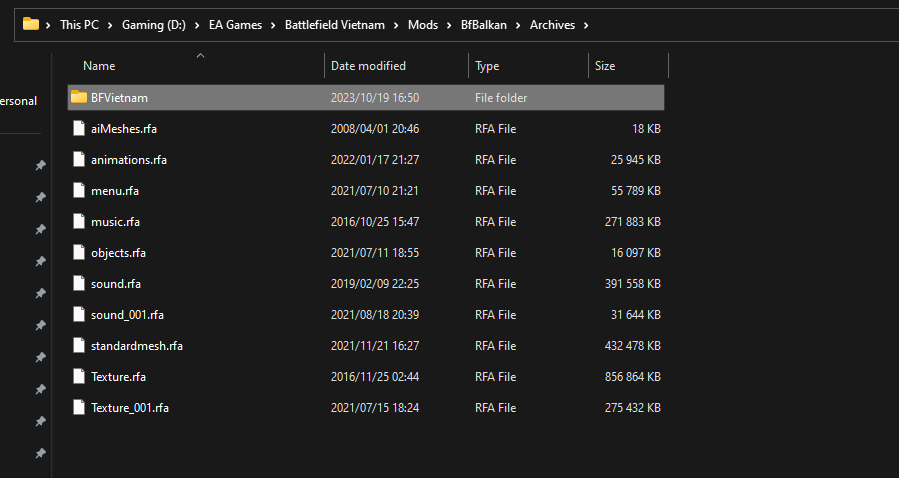This screenshot has height=478, width=899.
Task: Navigate to EA Games breadcrumb
Action: 235,25
